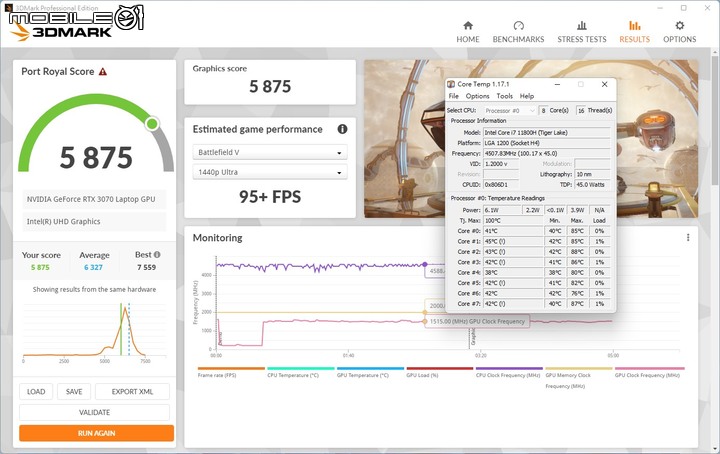Image resolution: width=720 pixels, height=454 pixels.
Task: Open the File menu in Core Temp
Action: point(454,96)
